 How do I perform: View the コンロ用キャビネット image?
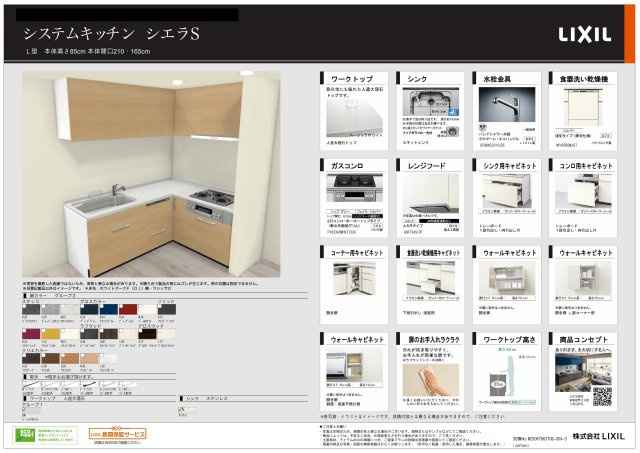(x=583, y=191)
